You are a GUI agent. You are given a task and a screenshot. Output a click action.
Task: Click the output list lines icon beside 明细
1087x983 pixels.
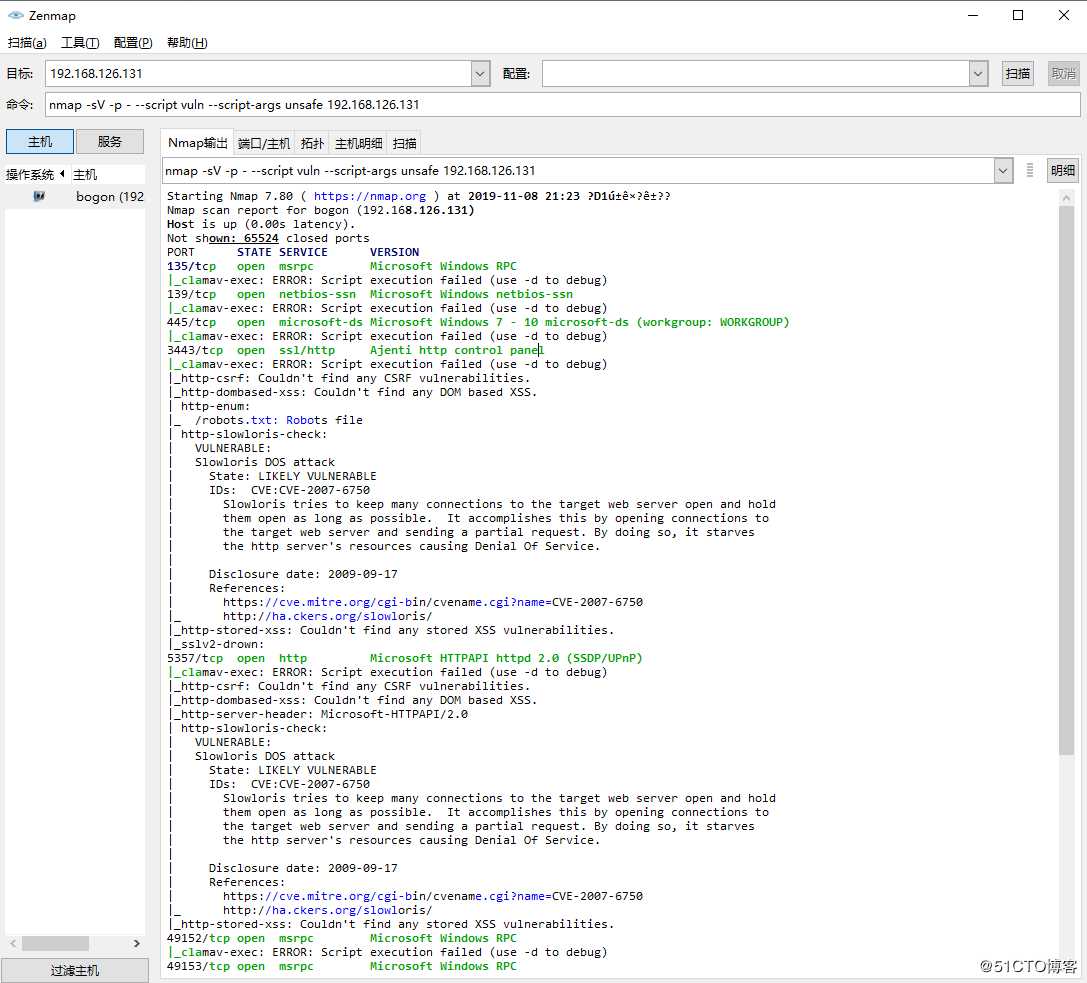click(1029, 171)
